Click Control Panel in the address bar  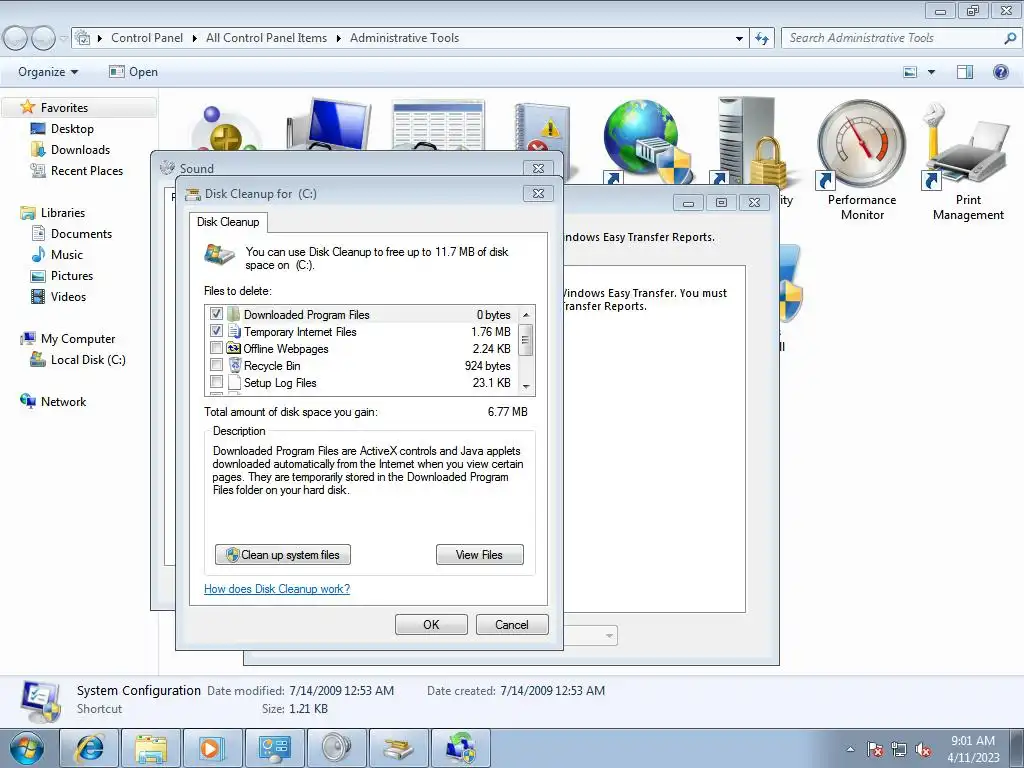(x=147, y=38)
